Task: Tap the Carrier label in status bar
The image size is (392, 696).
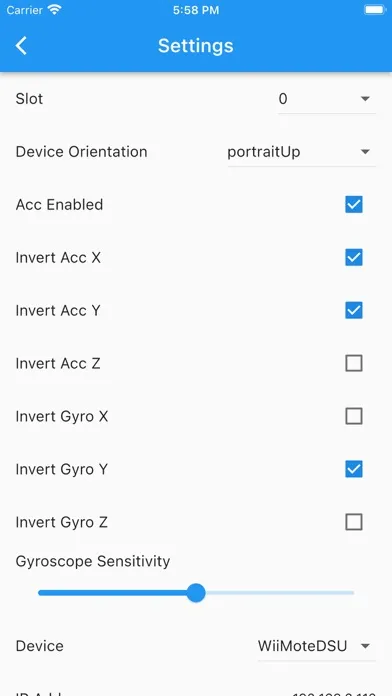Action: click(x=25, y=10)
